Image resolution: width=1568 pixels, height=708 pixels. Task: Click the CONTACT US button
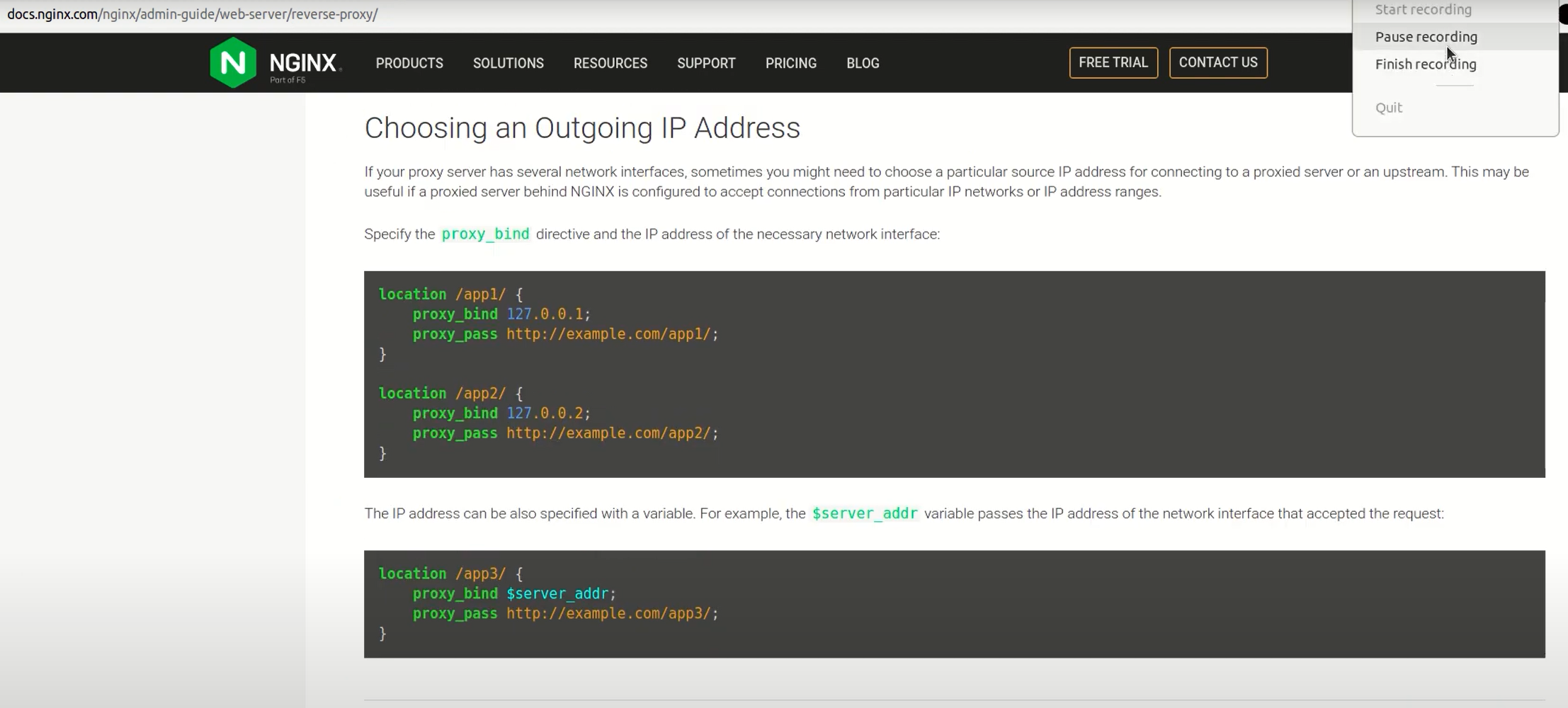point(1218,62)
